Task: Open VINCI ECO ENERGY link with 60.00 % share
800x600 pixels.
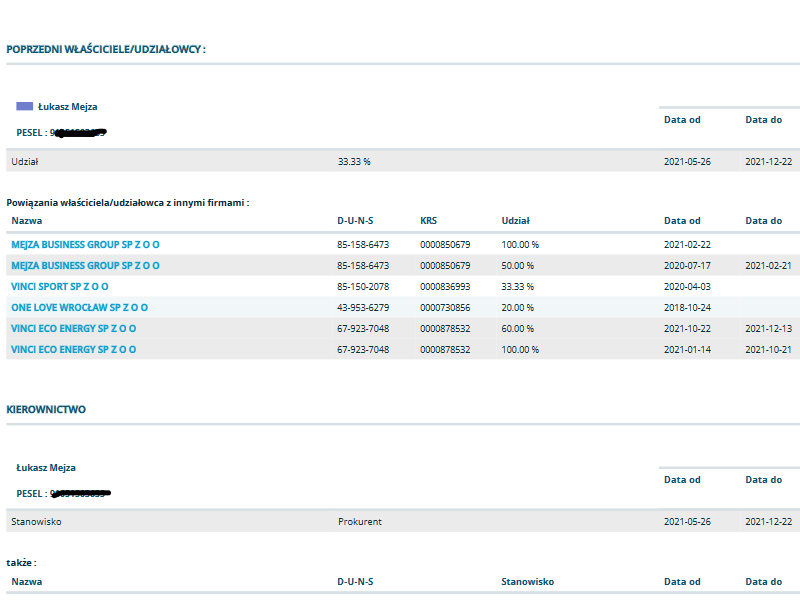Action: (x=73, y=329)
